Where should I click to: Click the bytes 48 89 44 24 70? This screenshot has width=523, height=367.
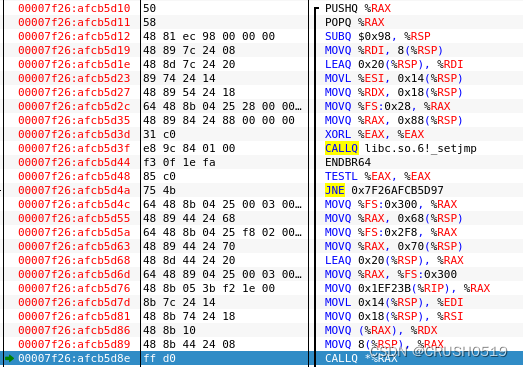tap(189, 246)
